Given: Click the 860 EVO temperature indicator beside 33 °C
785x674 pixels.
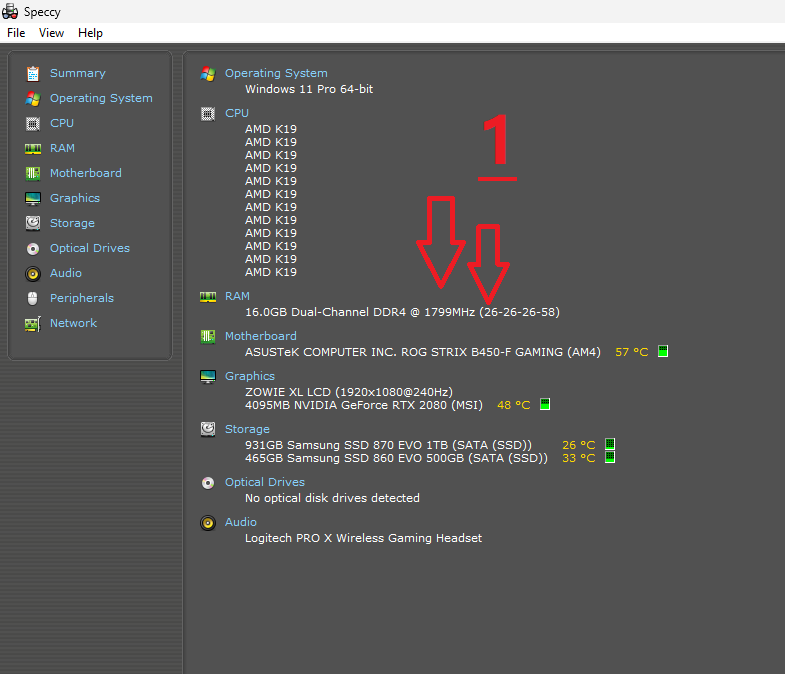Looking at the screenshot, I should pos(610,457).
